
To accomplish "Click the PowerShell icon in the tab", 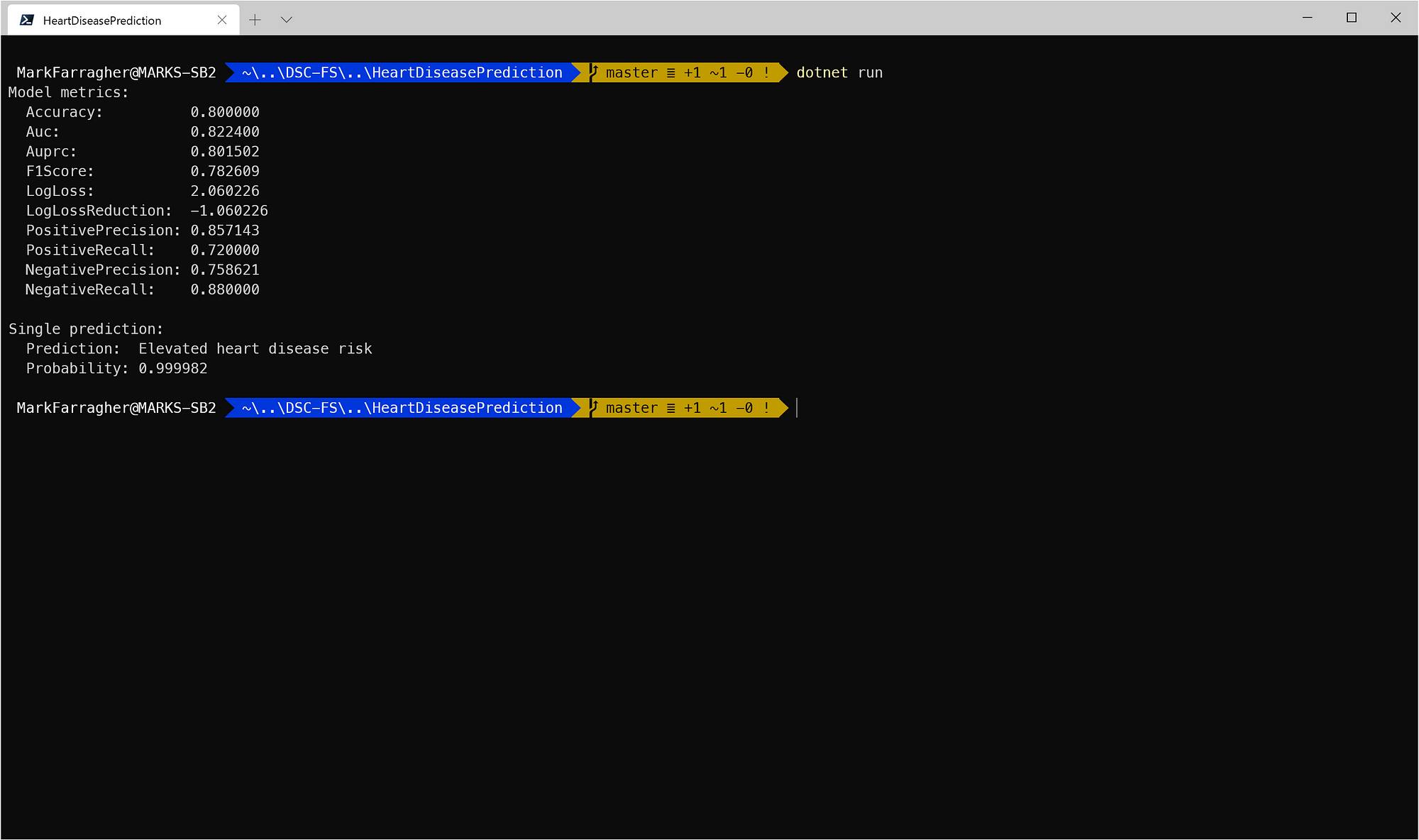I will [27, 20].
